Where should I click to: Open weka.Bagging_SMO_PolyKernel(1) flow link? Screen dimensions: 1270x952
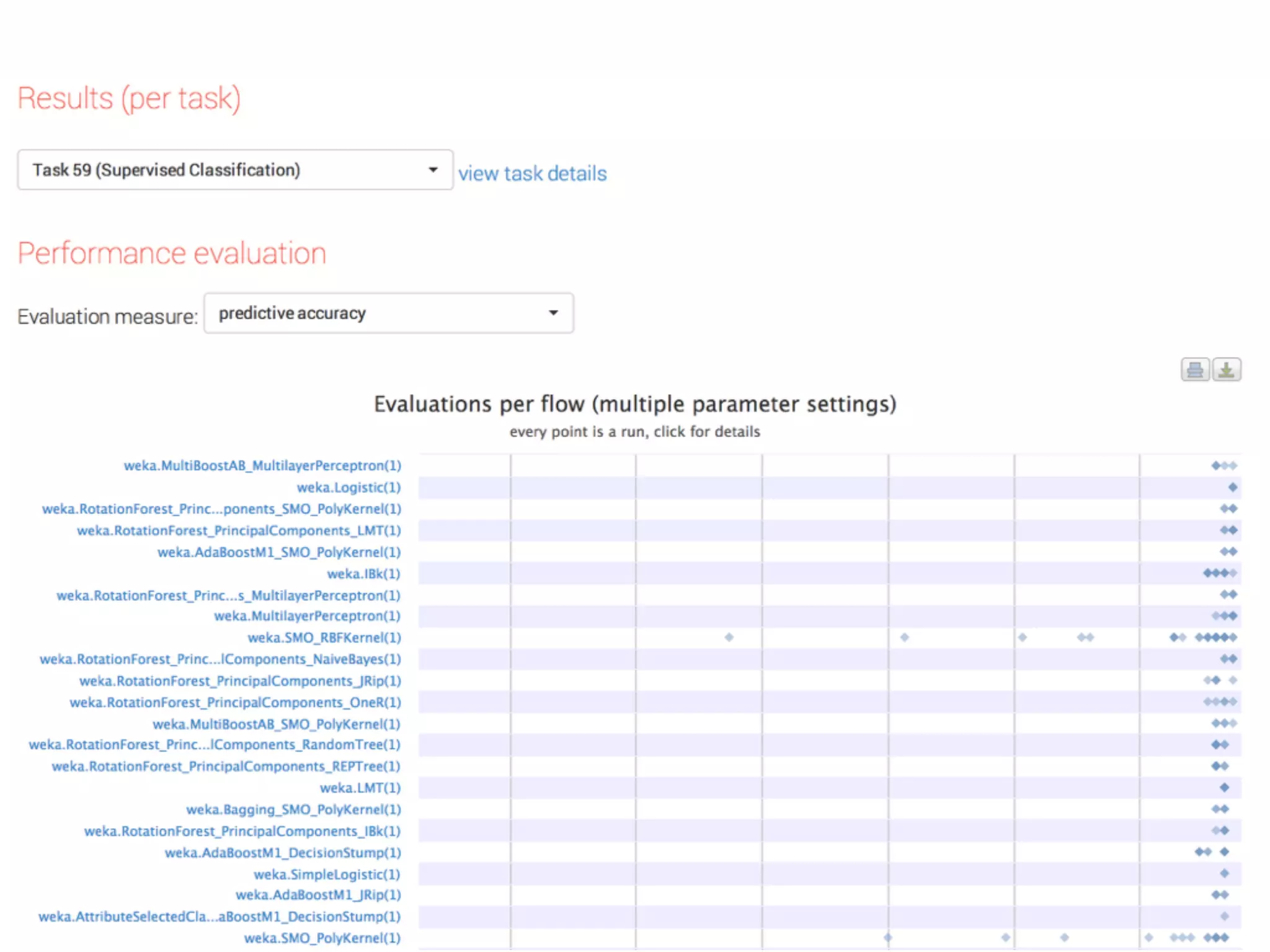click(293, 809)
